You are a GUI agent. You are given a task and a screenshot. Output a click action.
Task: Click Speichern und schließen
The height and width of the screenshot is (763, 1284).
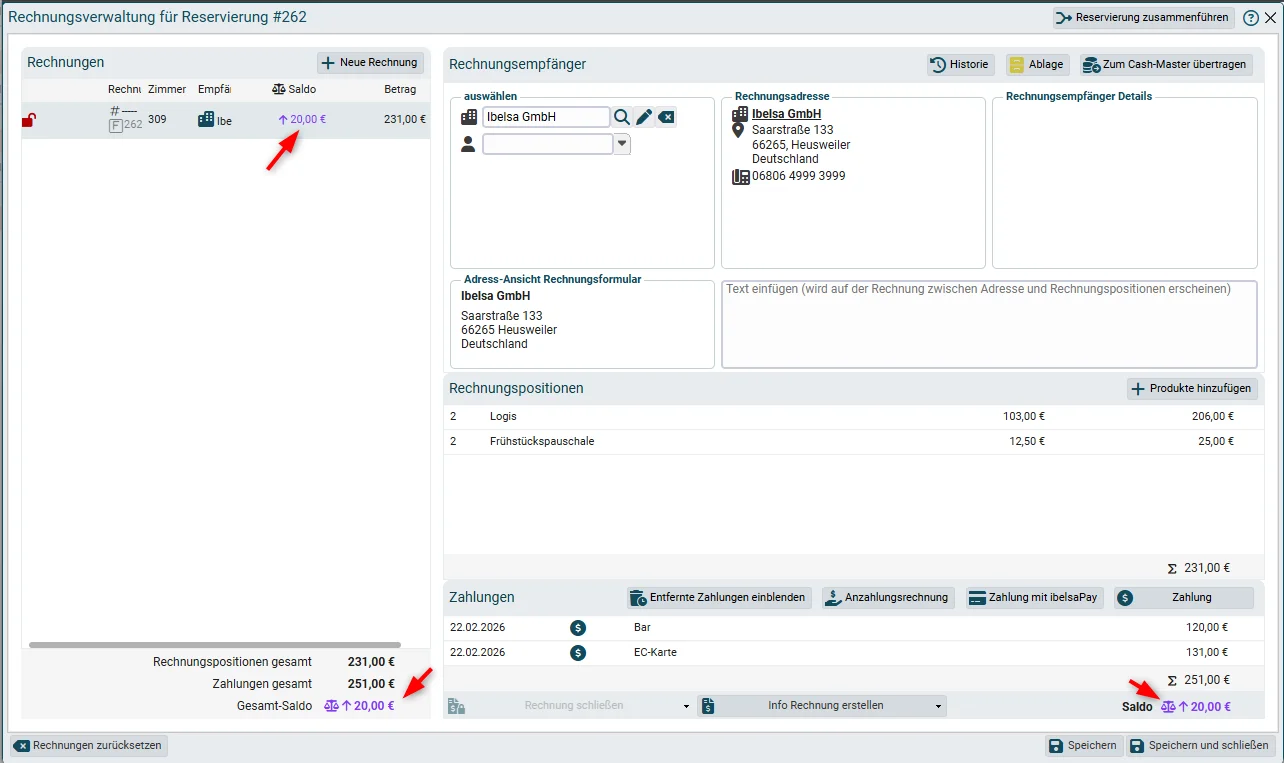1200,745
